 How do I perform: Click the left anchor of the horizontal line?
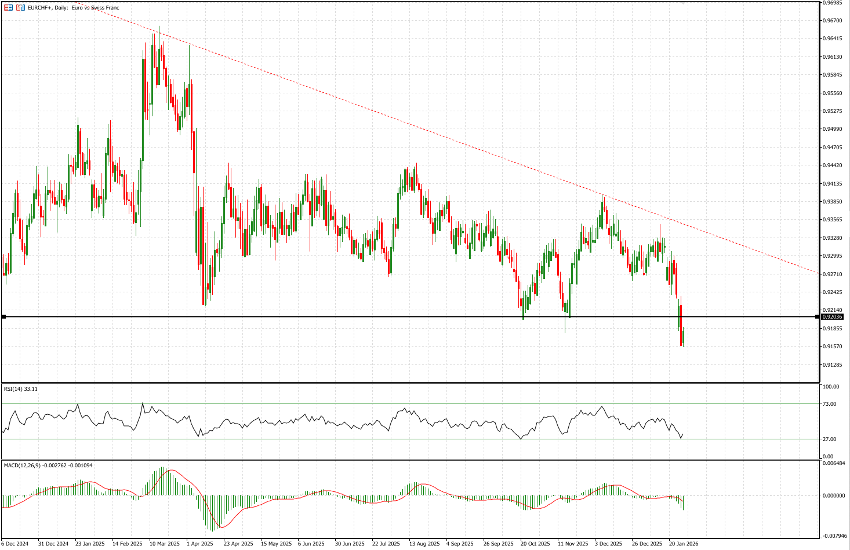pos(4,317)
